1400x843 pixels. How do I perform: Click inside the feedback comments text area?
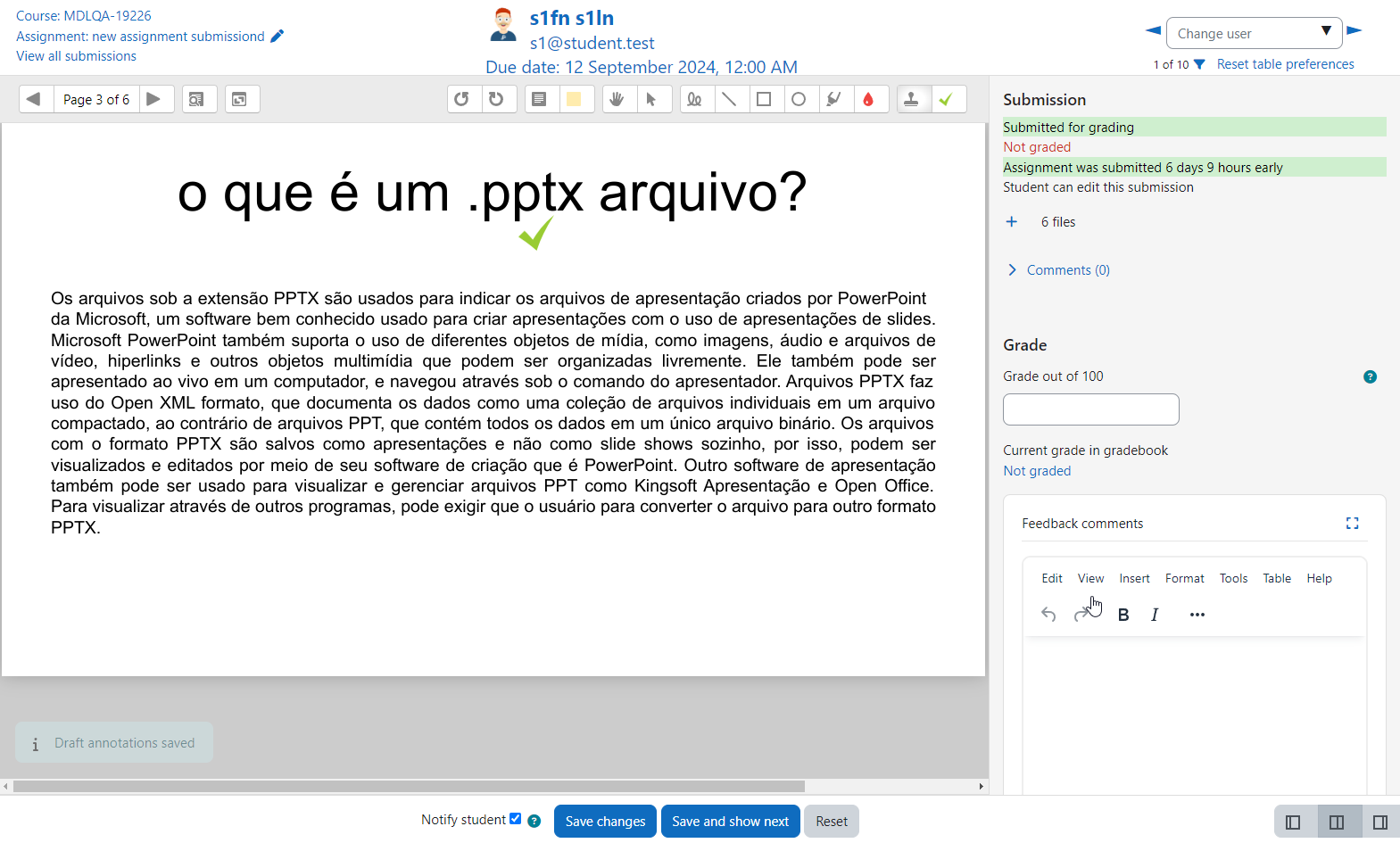pyautogui.click(x=1194, y=714)
